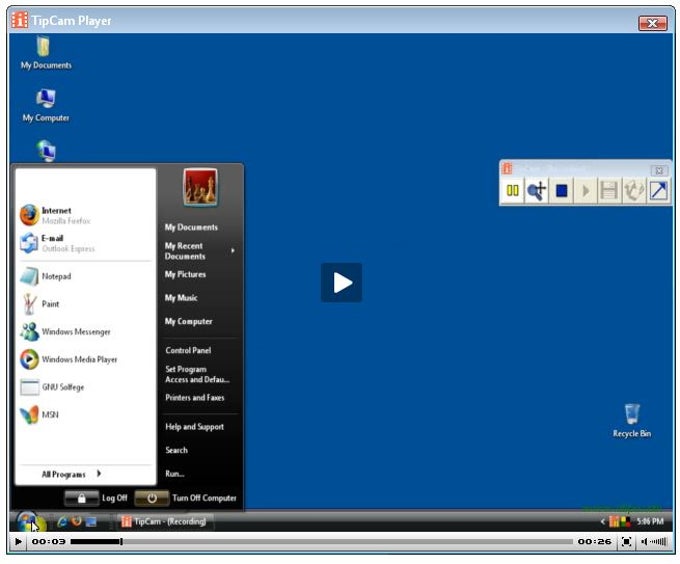Click Internet Explorer quick launch icon
This screenshot has width=680, height=564.
[x=62, y=522]
